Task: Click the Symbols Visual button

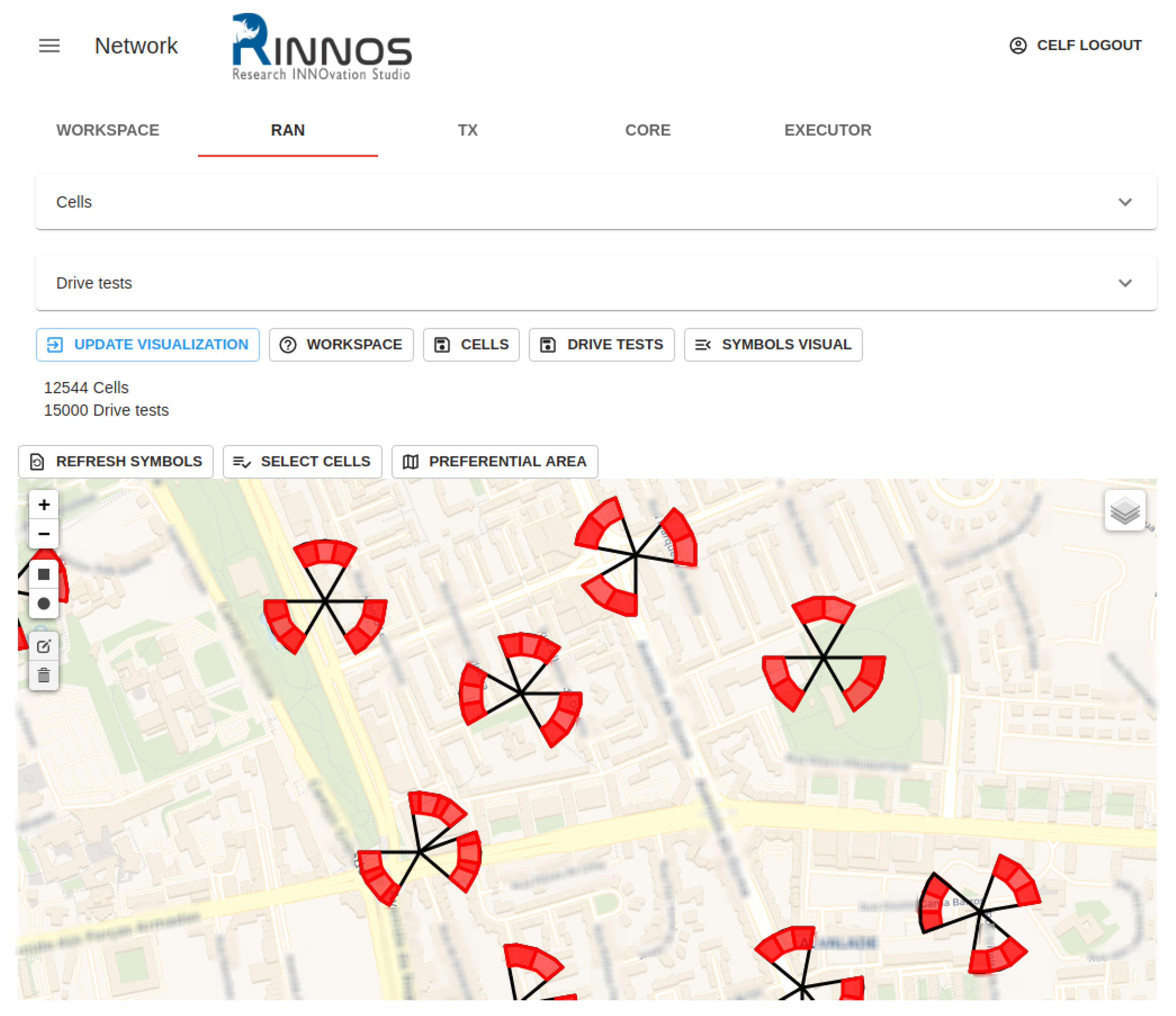Action: click(772, 345)
